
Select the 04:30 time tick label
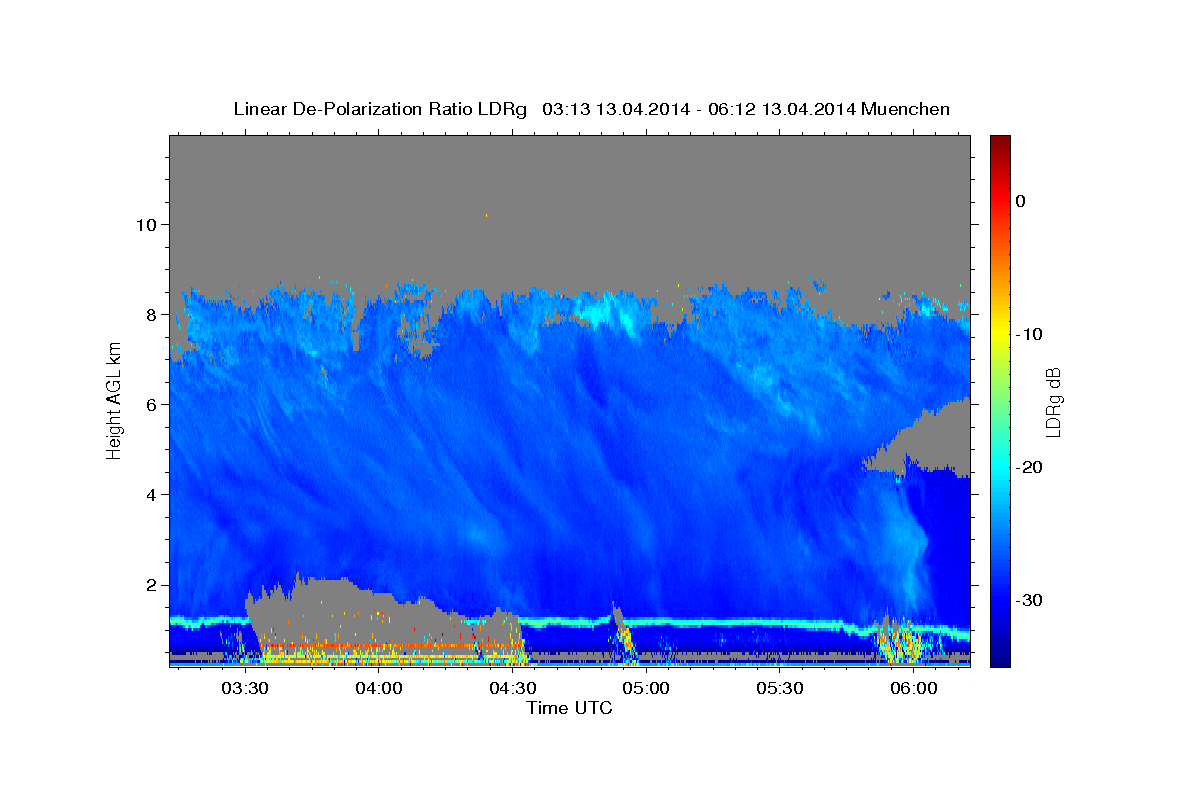click(513, 689)
